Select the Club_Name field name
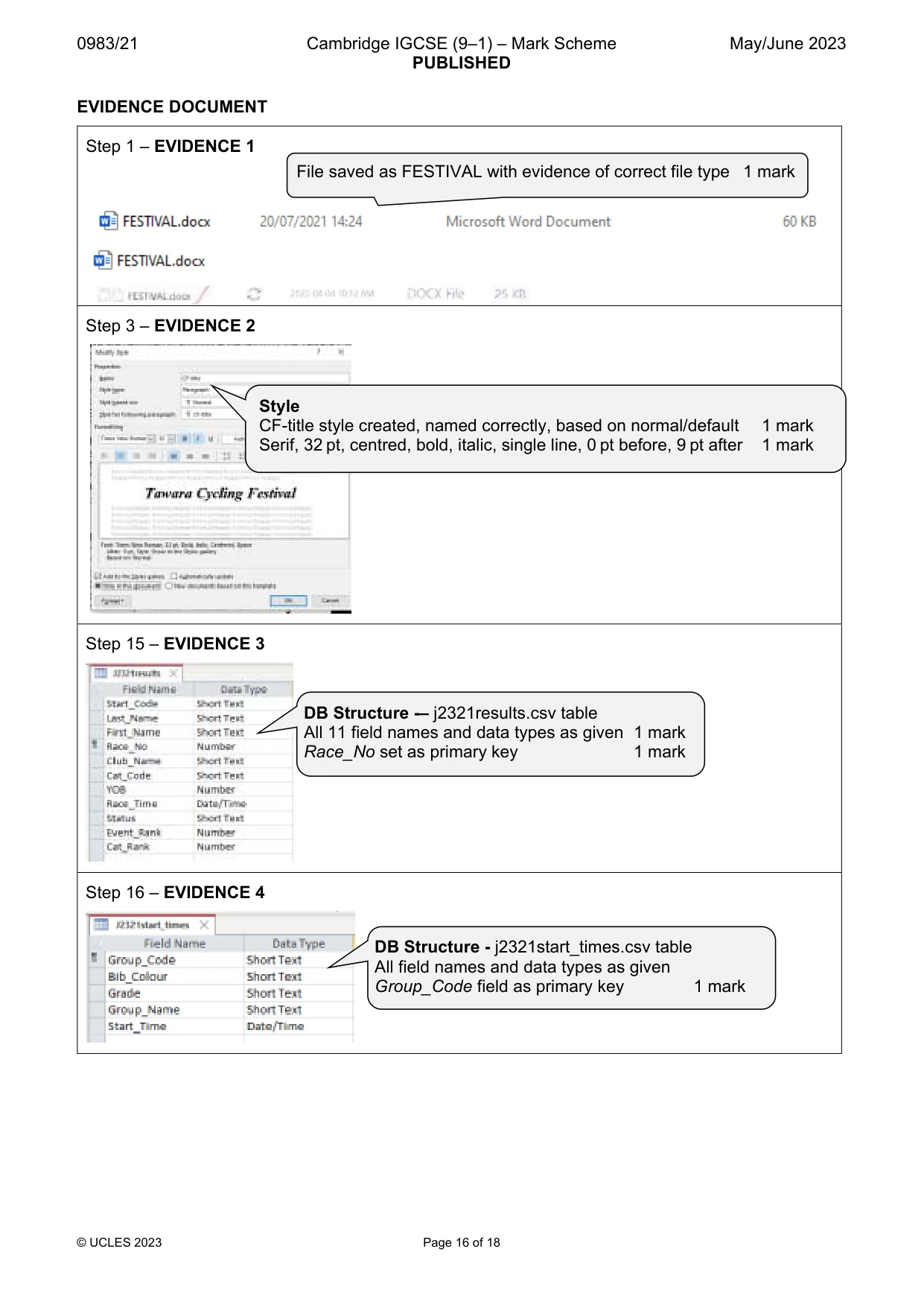This screenshot has height=1307, width=924. click(133, 760)
